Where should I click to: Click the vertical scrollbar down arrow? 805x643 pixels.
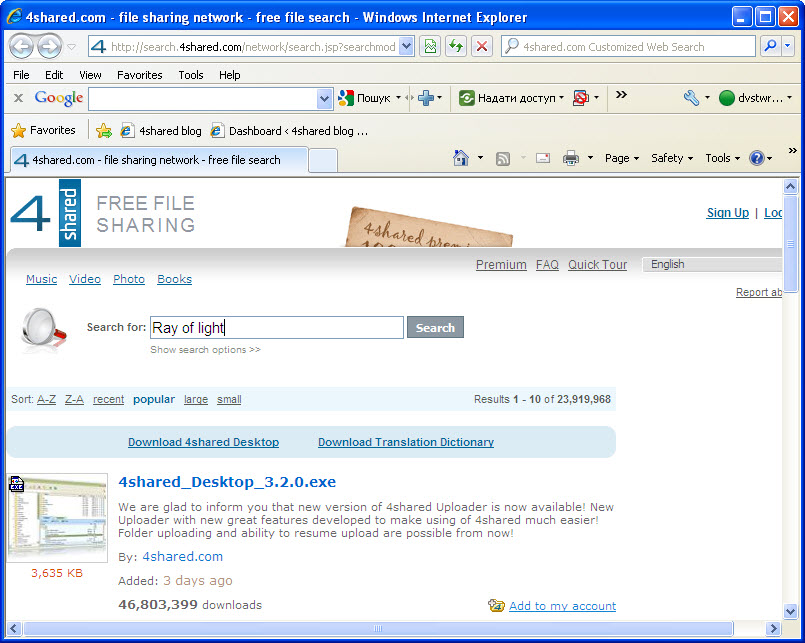click(x=791, y=611)
